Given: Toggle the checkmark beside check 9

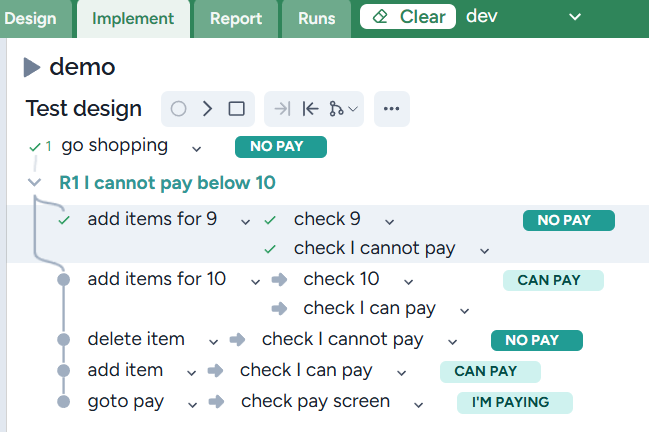Looking at the screenshot, I should 270,220.
